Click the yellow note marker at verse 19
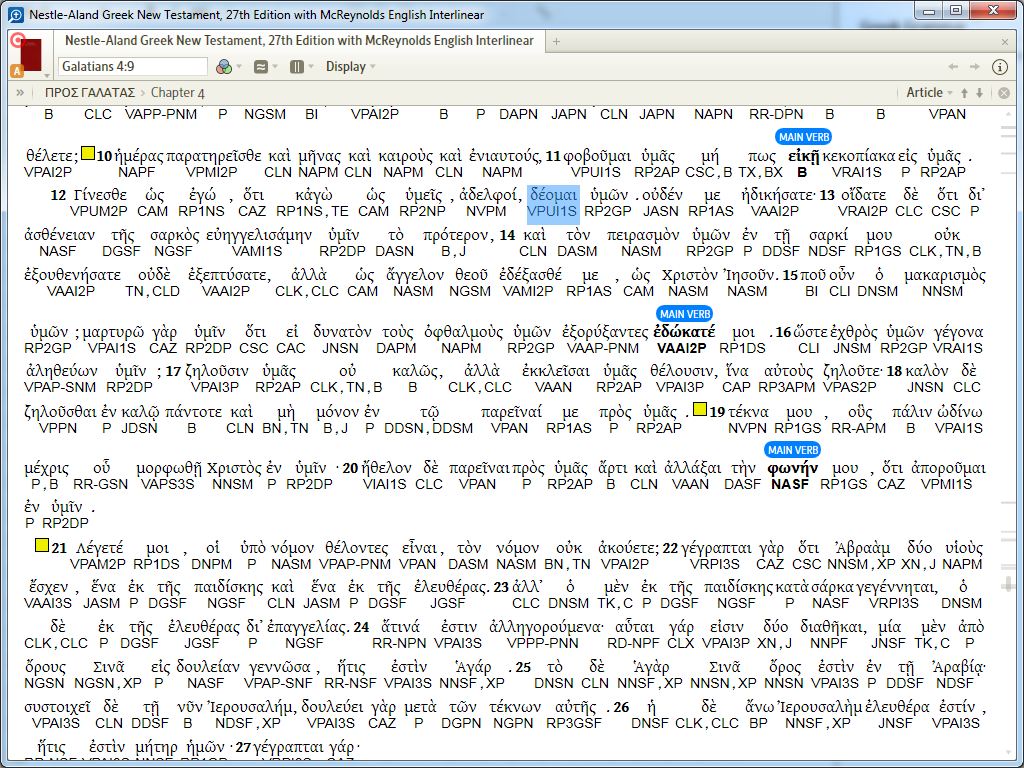Image resolution: width=1024 pixels, height=768 pixels. pyautogui.click(x=699, y=409)
